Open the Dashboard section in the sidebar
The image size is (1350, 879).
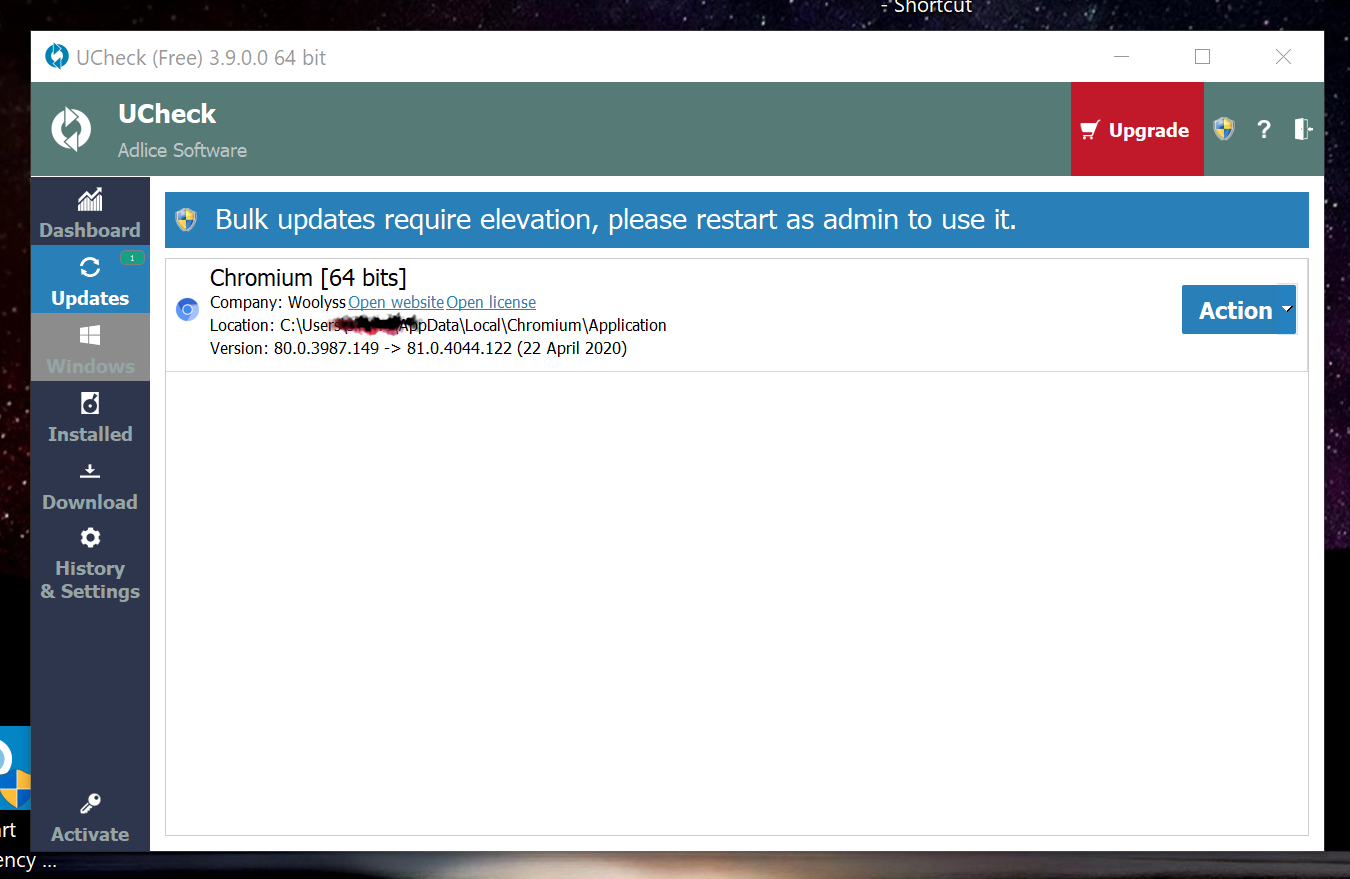coord(90,213)
